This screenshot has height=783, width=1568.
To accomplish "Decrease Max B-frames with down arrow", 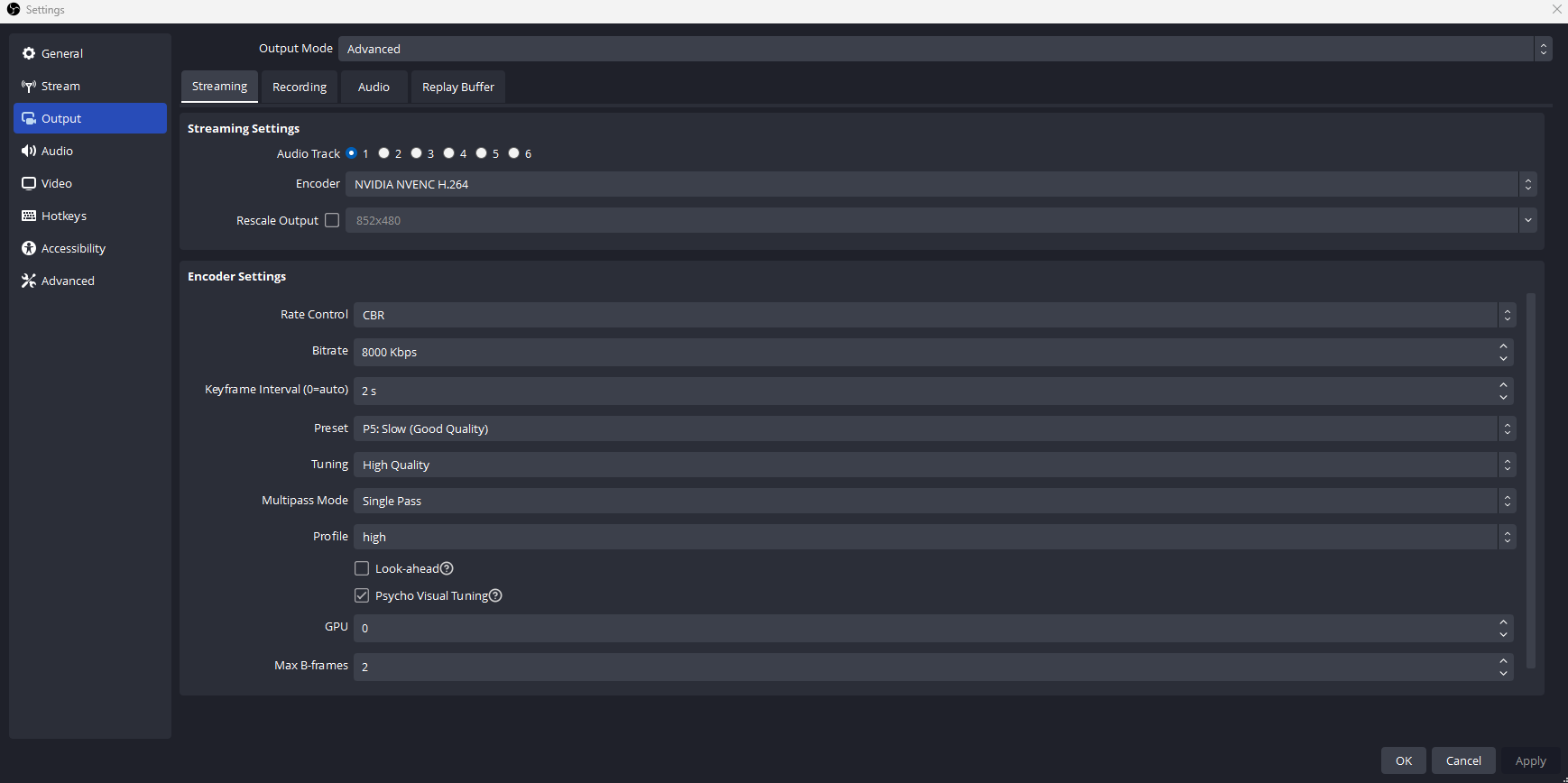I will [x=1503, y=674].
